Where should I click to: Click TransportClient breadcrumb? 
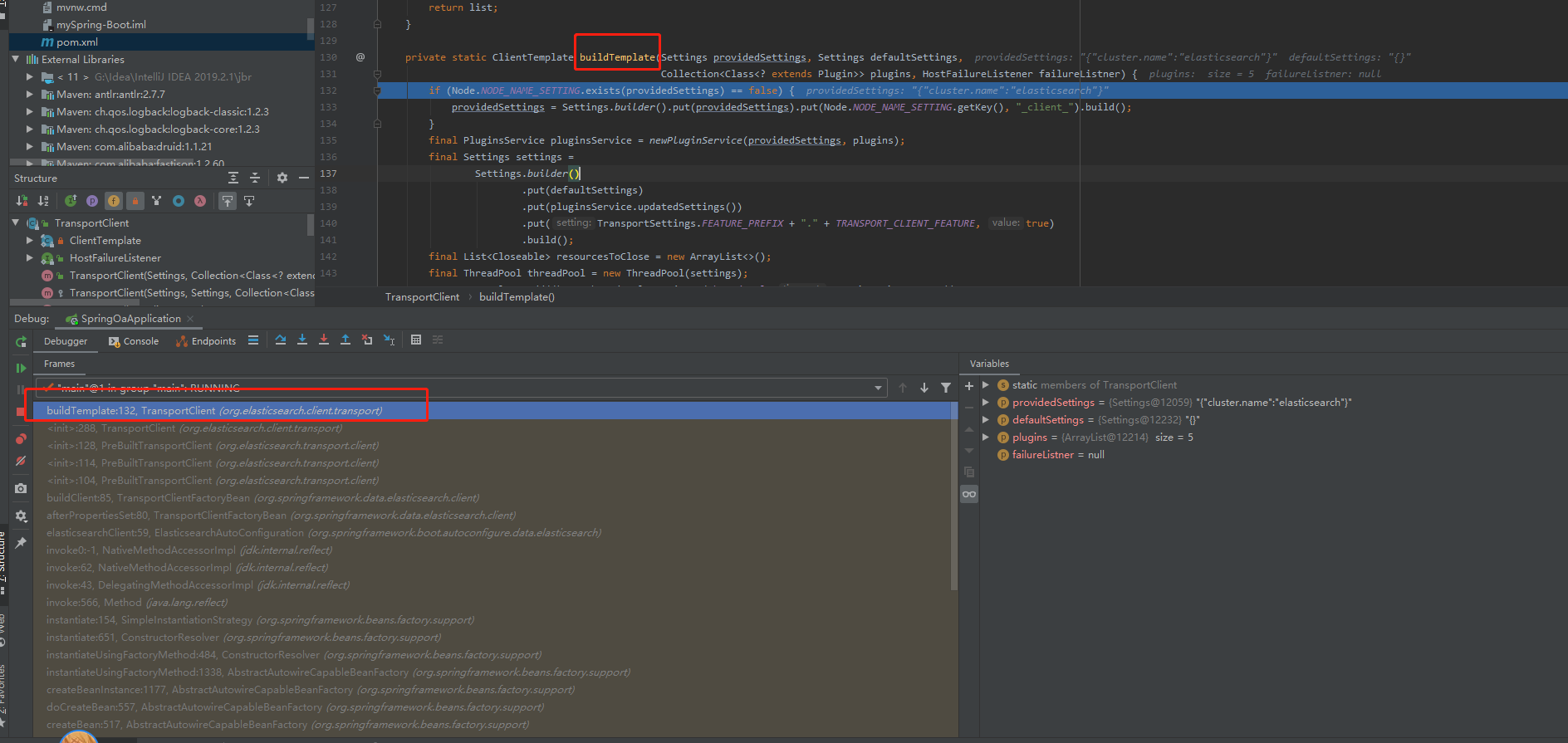tap(422, 297)
